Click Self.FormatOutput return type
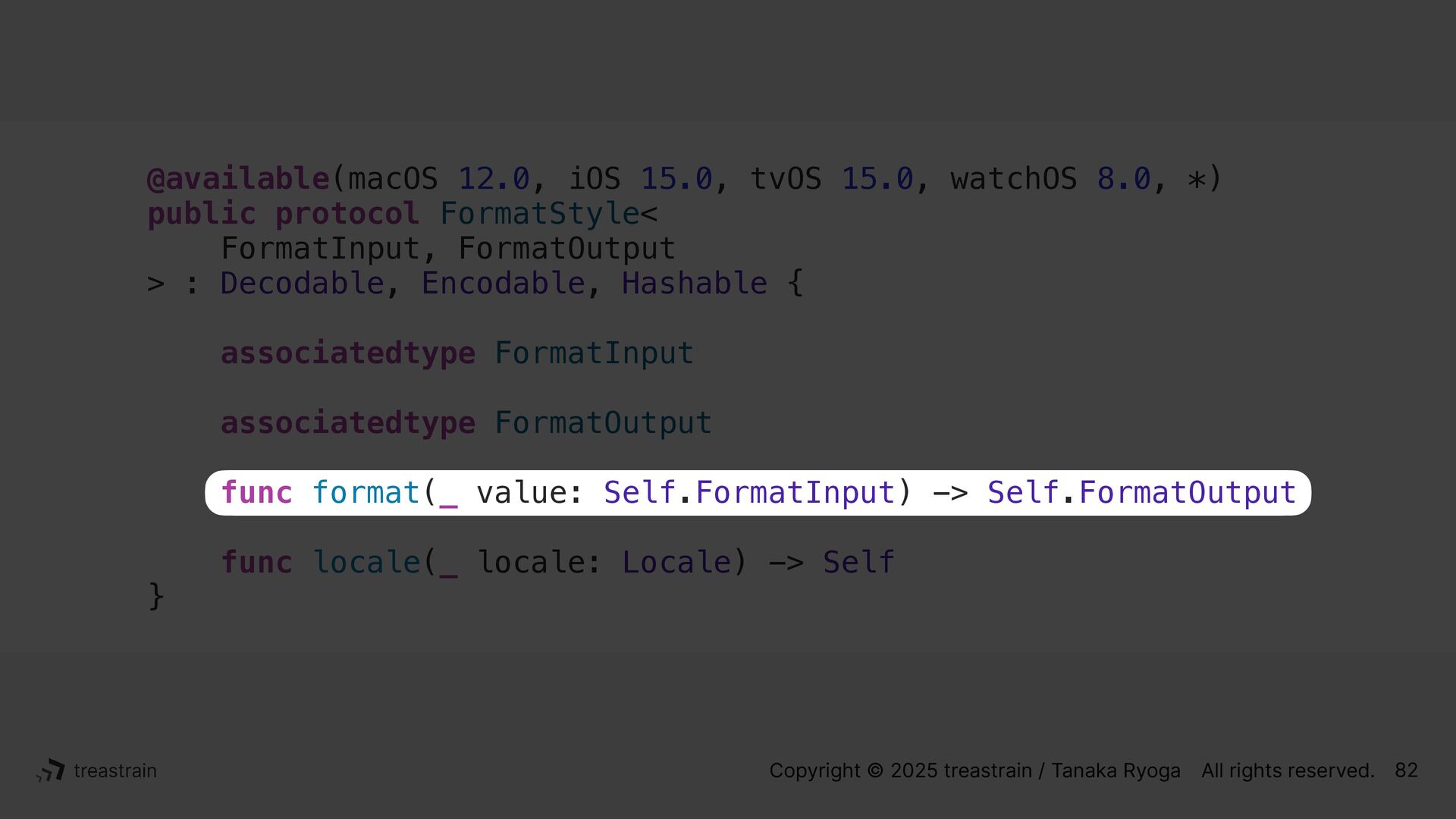 1142,493
